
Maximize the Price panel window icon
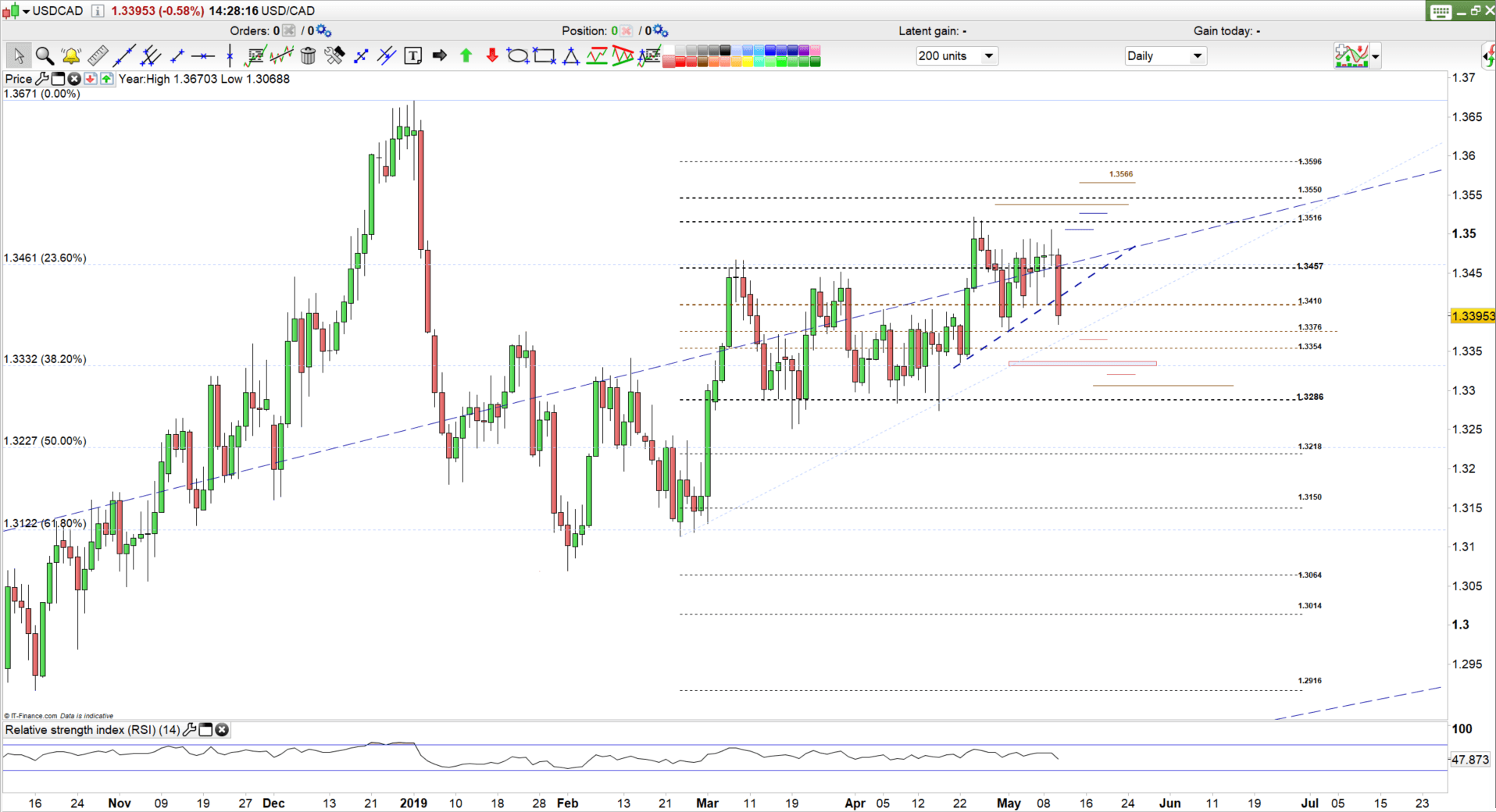[x=58, y=79]
